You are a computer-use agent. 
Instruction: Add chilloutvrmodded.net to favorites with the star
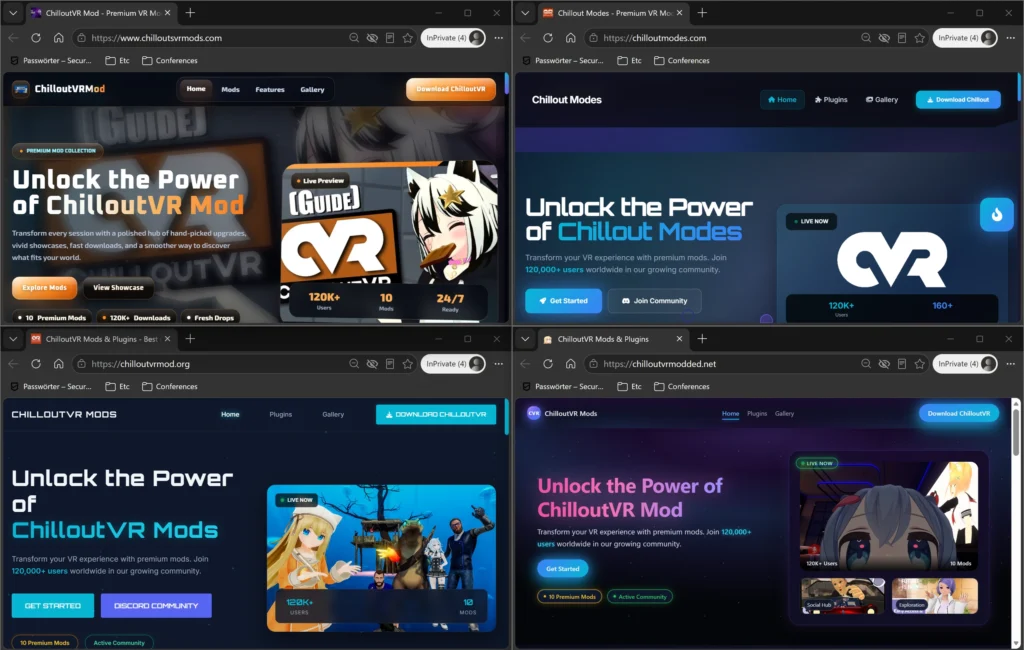pos(920,364)
